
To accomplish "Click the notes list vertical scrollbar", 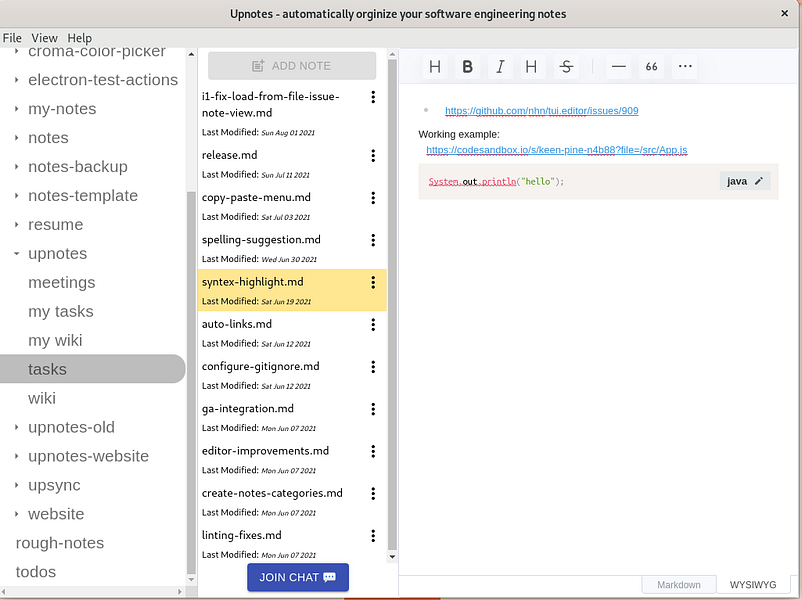I will tap(392, 305).
